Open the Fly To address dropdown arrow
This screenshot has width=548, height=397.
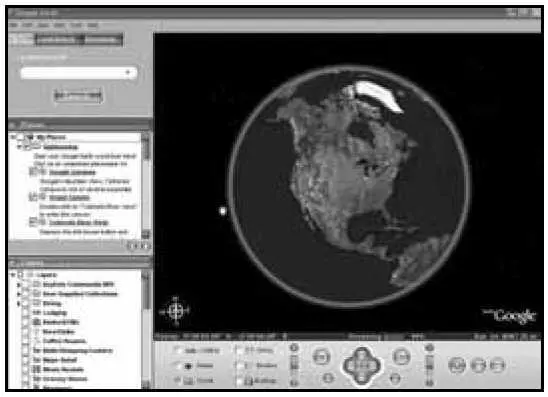tap(128, 73)
